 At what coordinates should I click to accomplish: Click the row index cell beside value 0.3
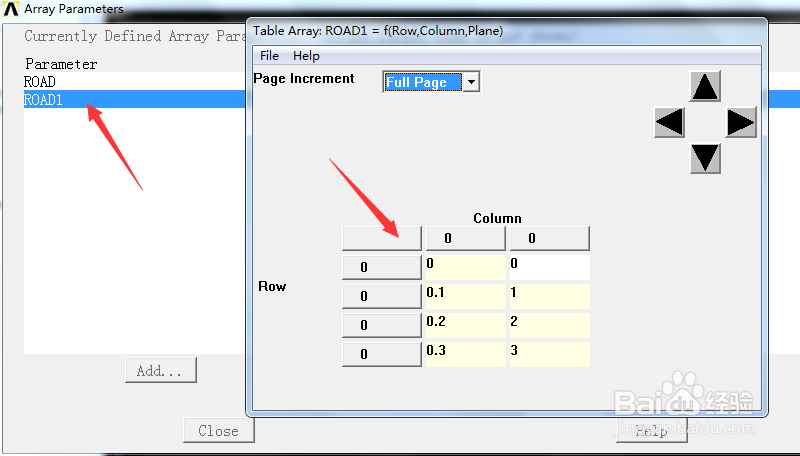coord(382,354)
